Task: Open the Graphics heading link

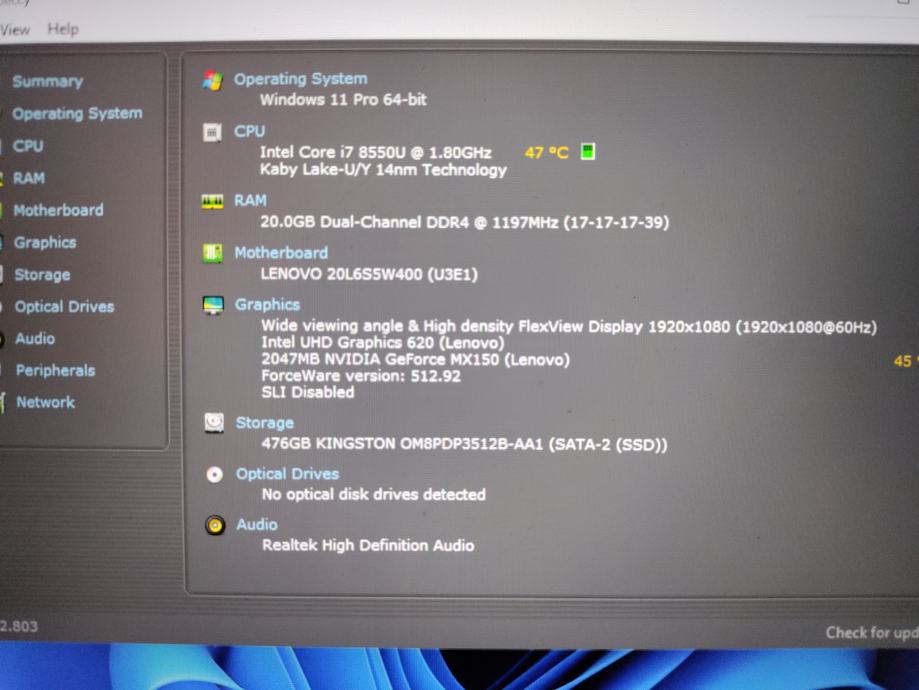Action: [267, 305]
